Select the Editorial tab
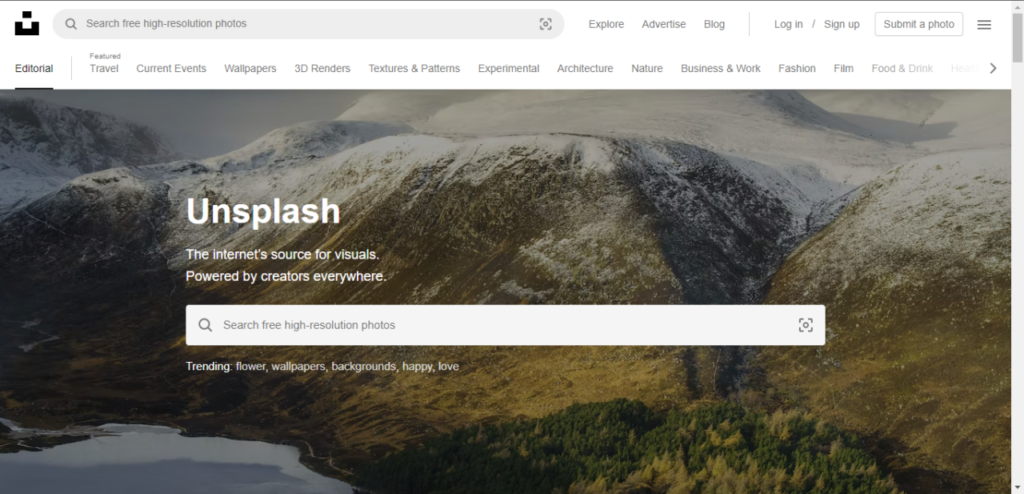The width and height of the screenshot is (1024, 494). (x=34, y=69)
